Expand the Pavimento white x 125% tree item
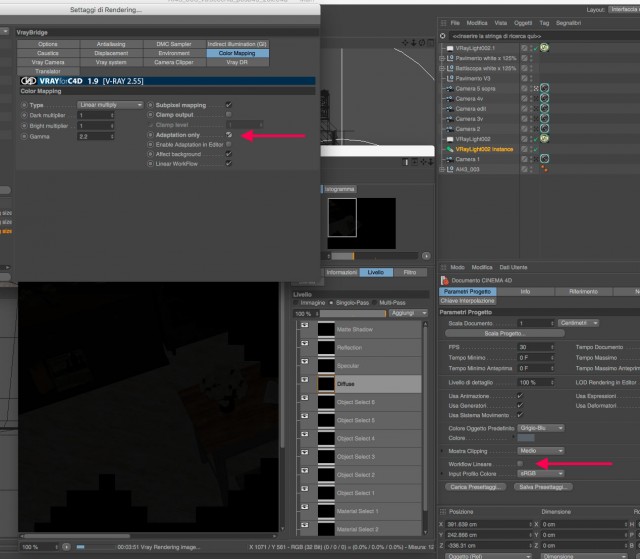This screenshot has height=559, width=640. click(x=442, y=58)
